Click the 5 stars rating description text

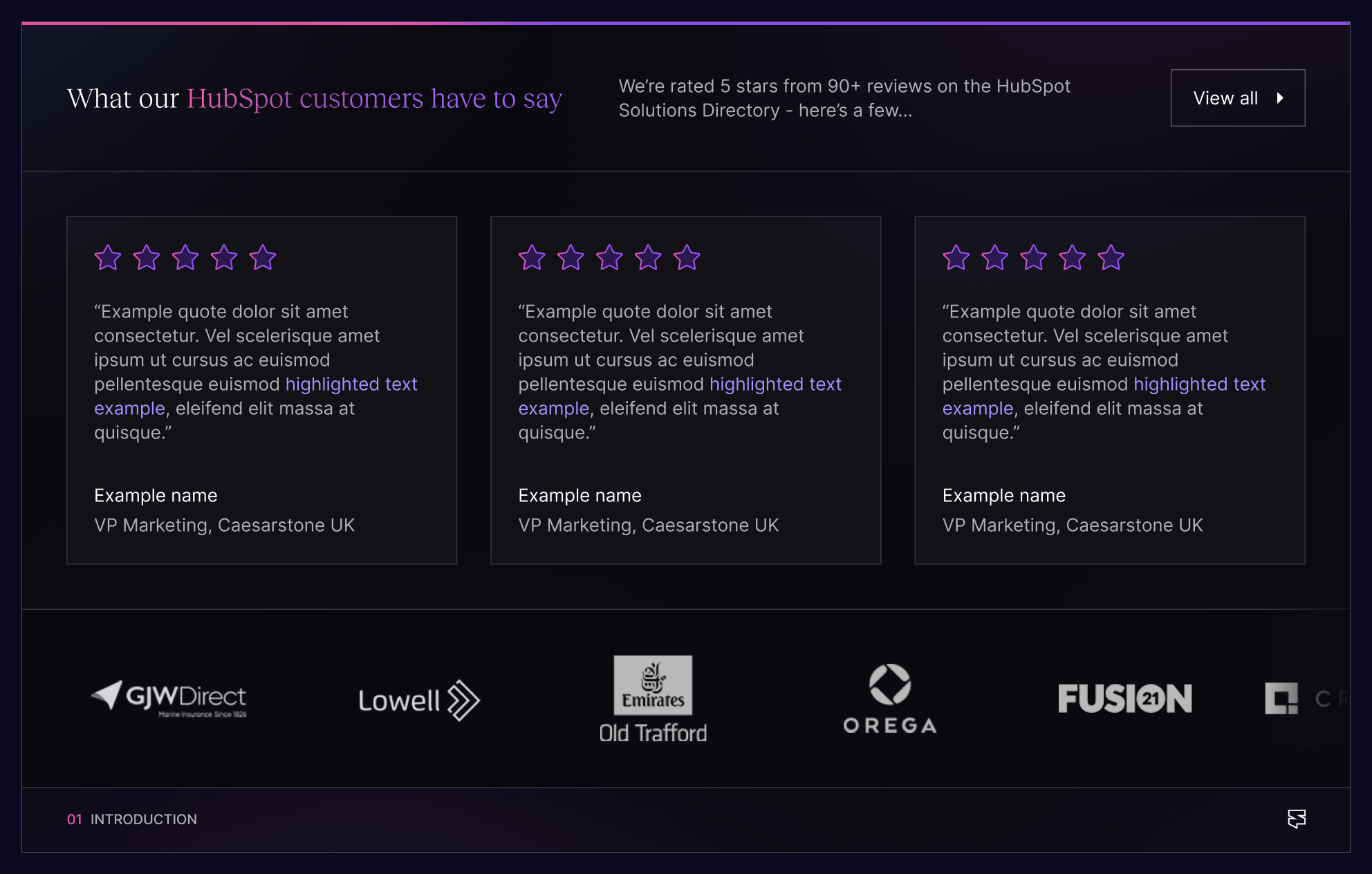844,98
